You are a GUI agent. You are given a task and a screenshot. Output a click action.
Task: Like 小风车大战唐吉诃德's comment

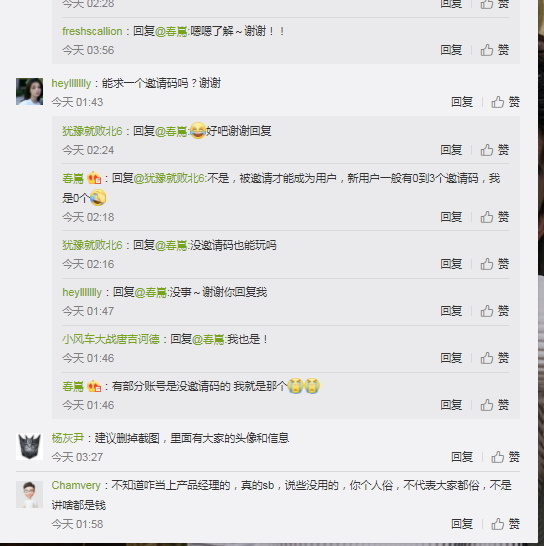point(495,358)
